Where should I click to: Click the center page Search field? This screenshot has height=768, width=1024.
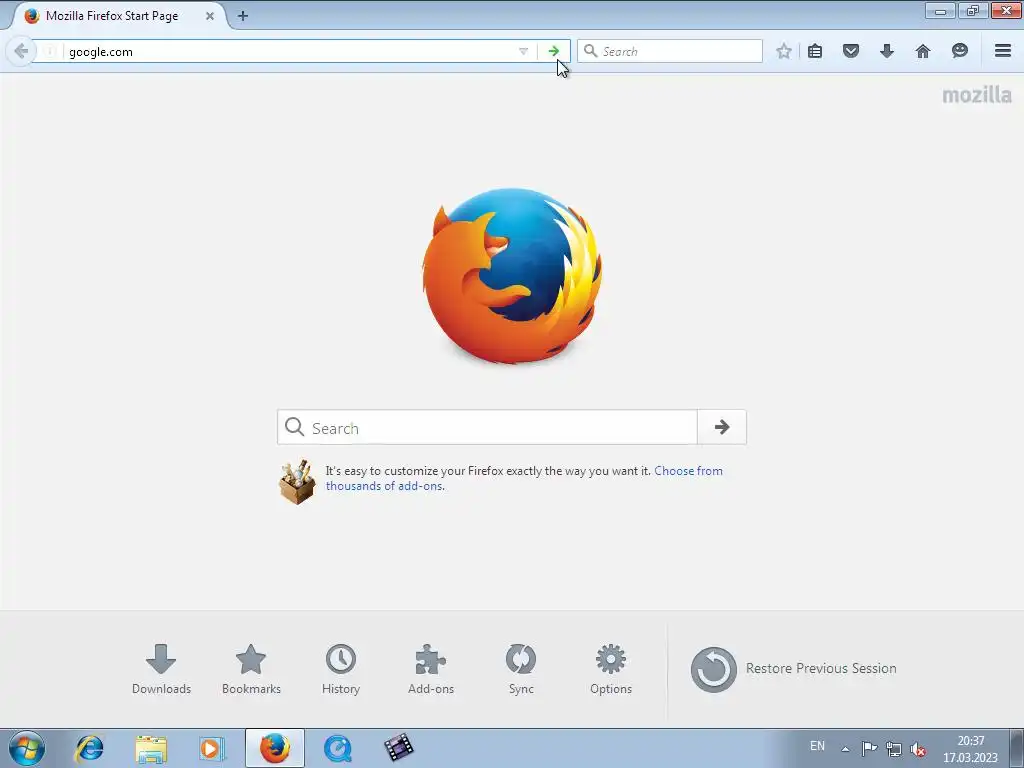[x=487, y=427]
